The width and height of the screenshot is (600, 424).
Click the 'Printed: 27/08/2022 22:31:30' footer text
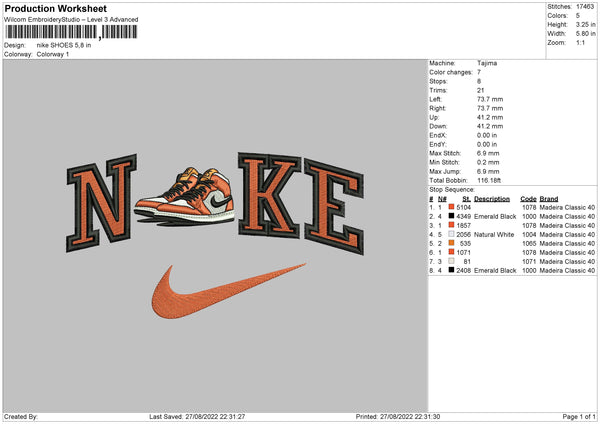(x=398, y=416)
